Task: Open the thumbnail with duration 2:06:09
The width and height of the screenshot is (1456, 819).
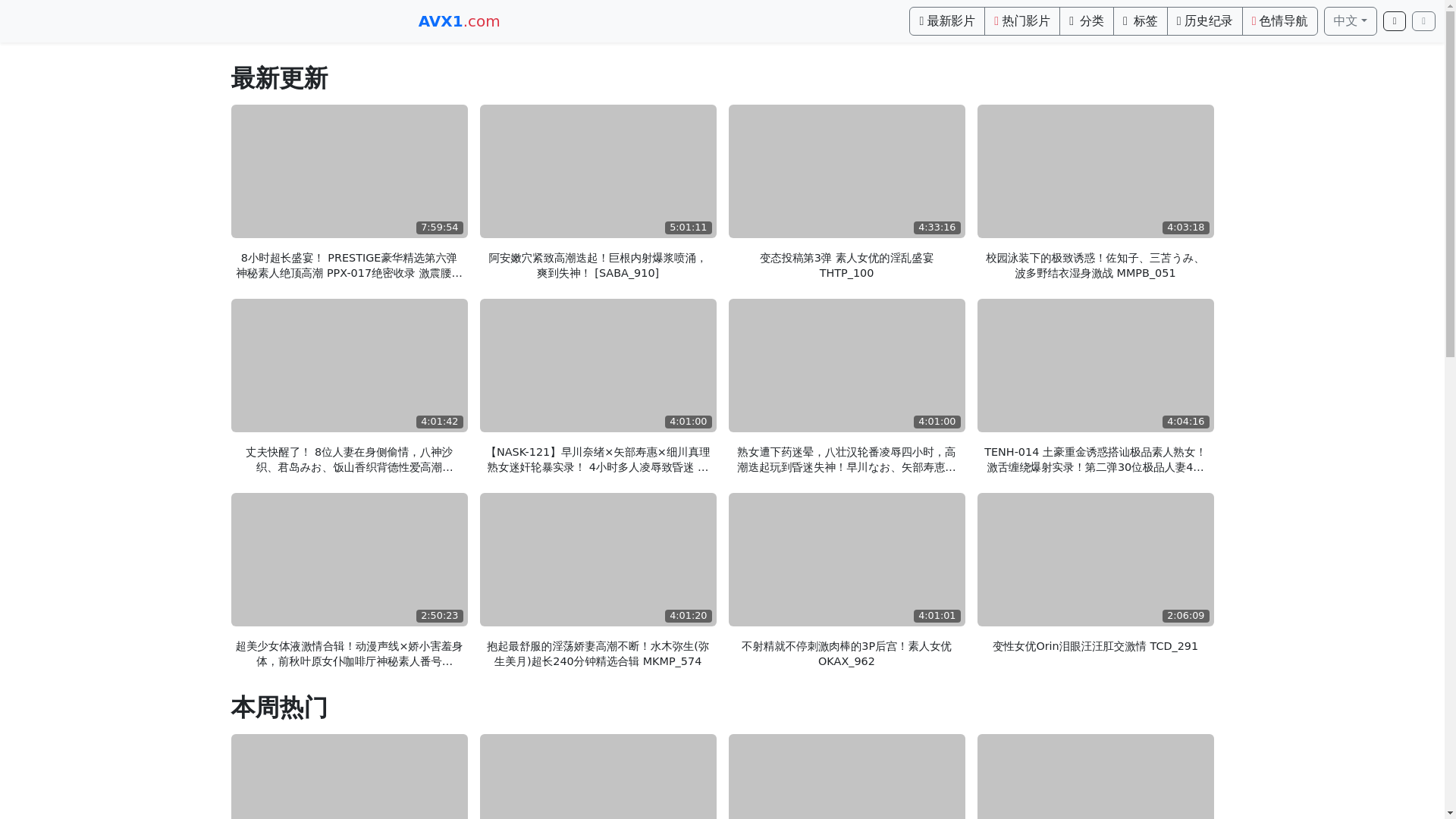Action: pos(1095,560)
